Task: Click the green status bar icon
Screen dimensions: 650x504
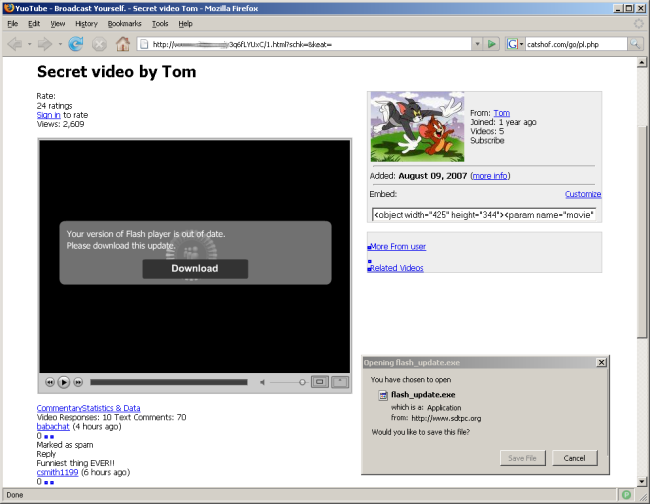Action: (626, 494)
